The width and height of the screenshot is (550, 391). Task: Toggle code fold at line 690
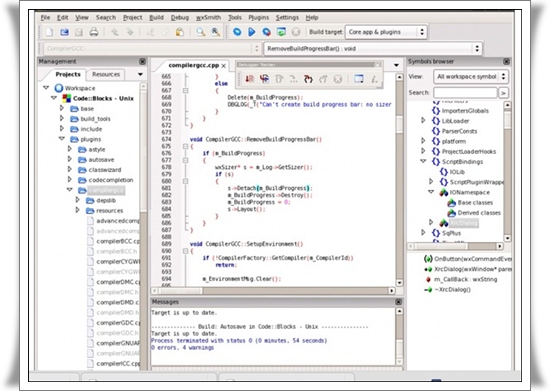[186, 251]
